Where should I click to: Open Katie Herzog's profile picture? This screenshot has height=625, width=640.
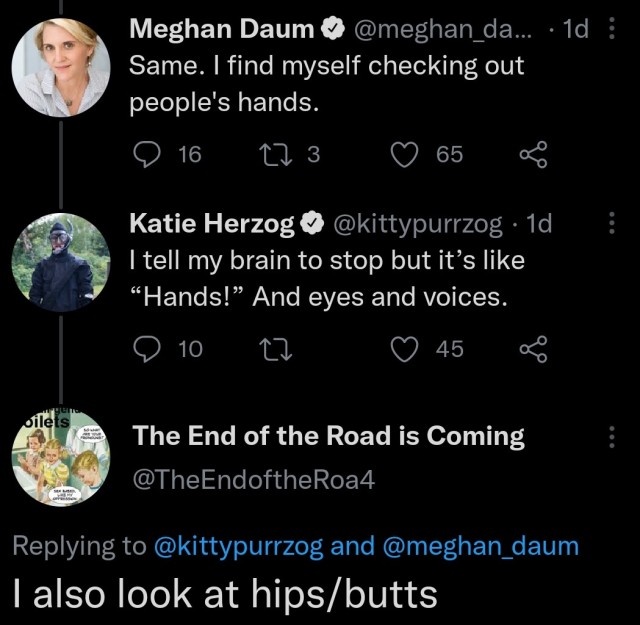[x=60, y=261]
